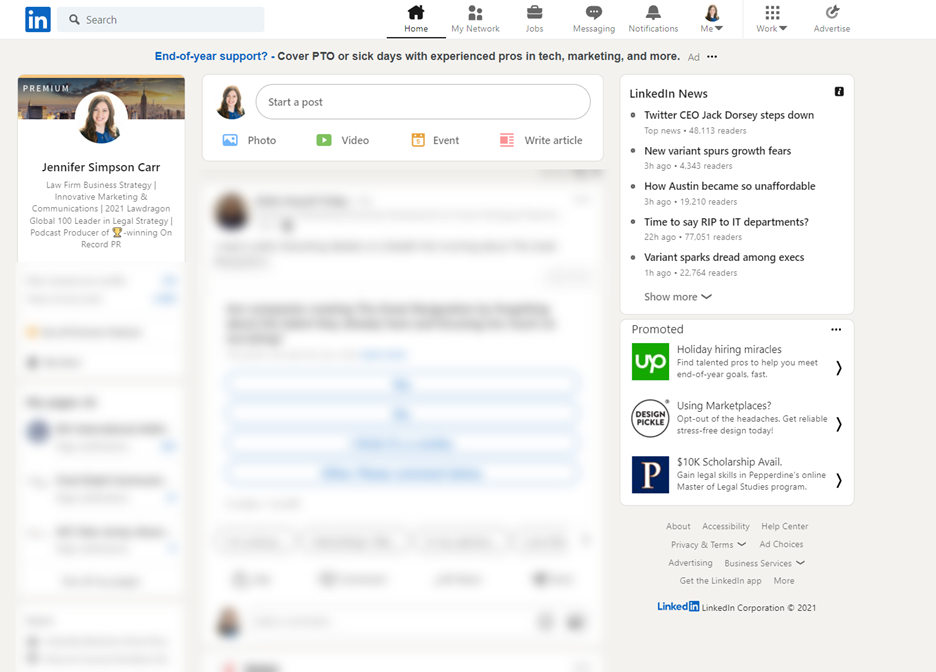
Task: Add a Video to post
Action: 343,140
